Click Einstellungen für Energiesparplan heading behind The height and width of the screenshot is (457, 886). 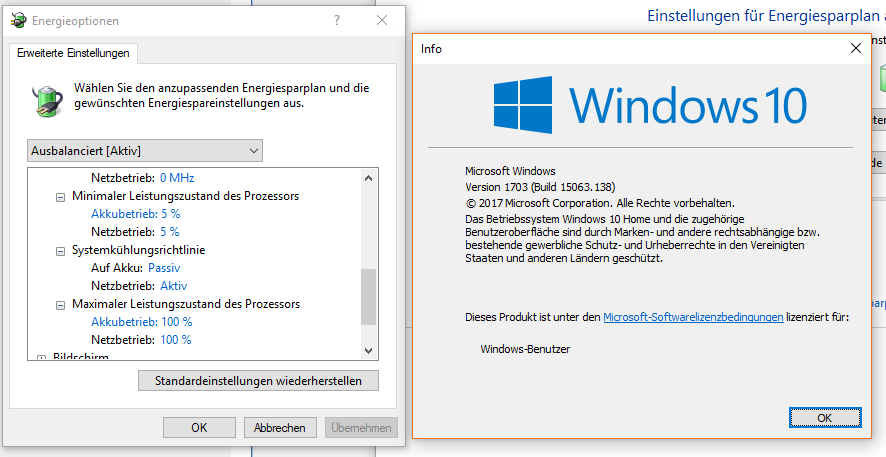(766, 16)
